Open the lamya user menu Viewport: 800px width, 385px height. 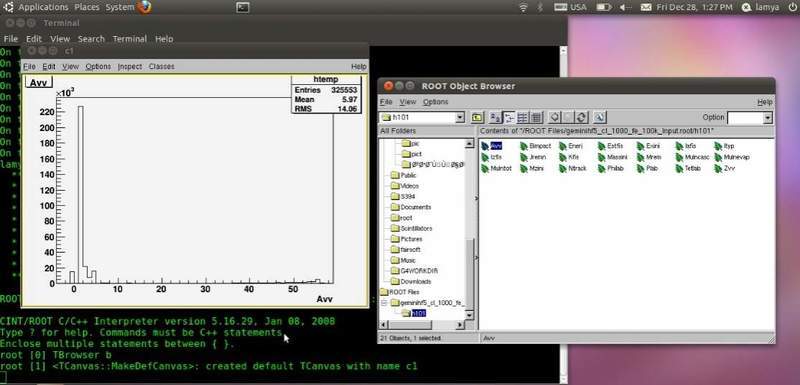click(760, 7)
